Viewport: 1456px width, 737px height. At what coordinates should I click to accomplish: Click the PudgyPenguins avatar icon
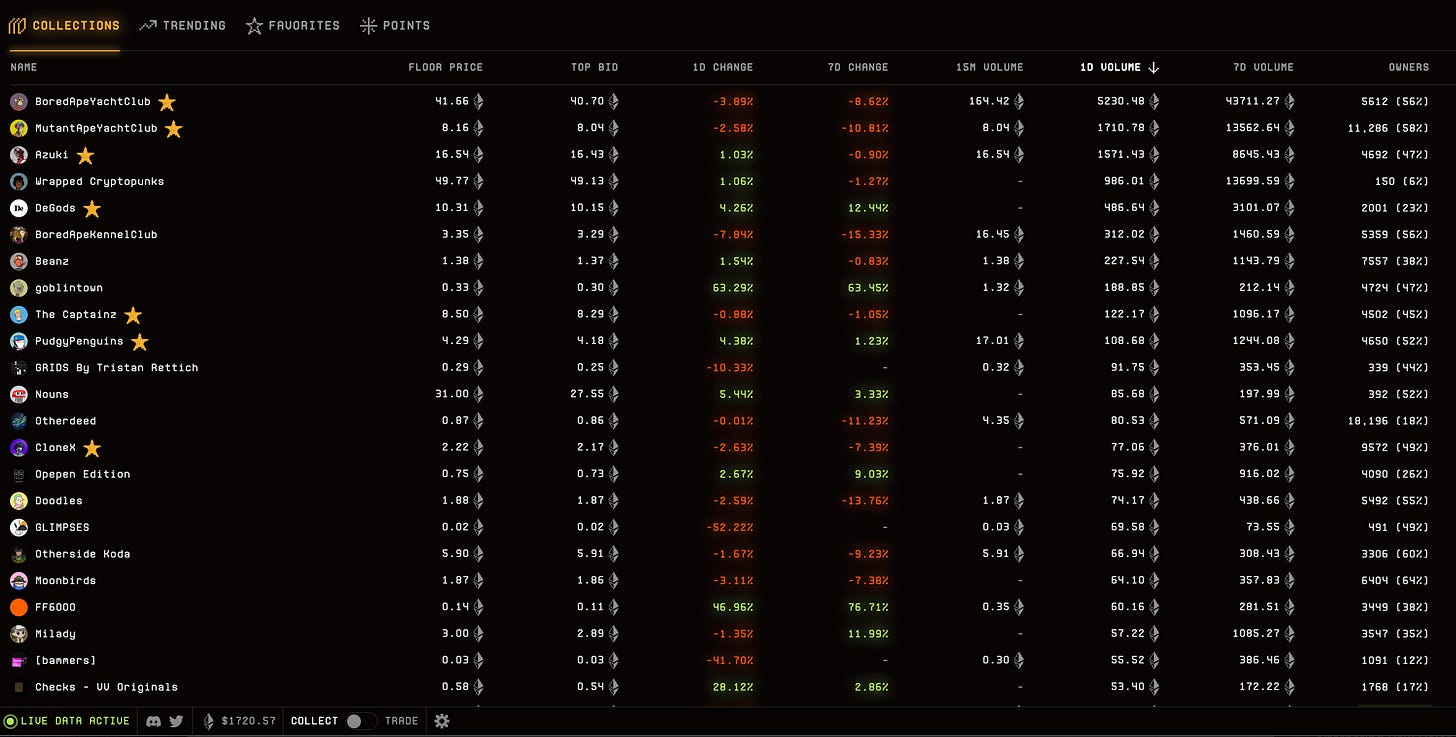[x=19, y=341]
